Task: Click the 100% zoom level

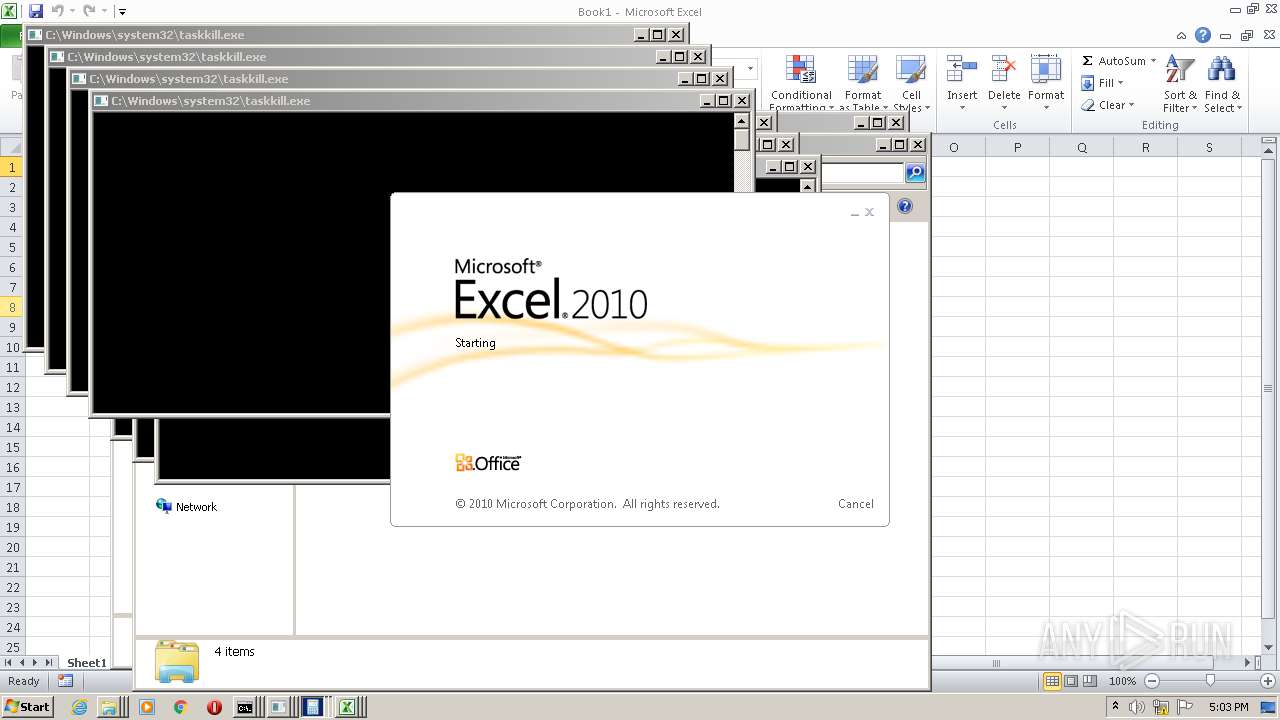Action: coord(1122,681)
